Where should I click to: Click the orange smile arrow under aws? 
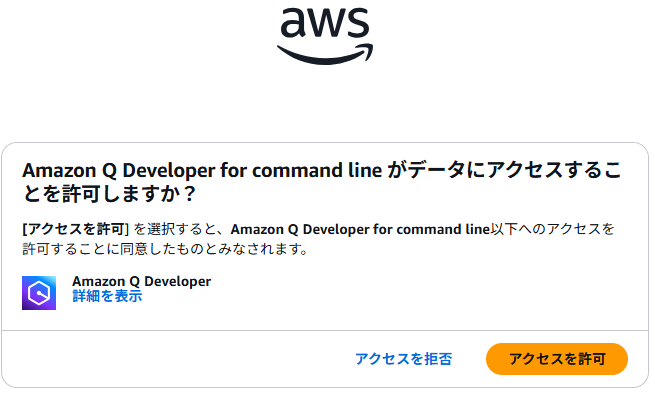coord(325,54)
